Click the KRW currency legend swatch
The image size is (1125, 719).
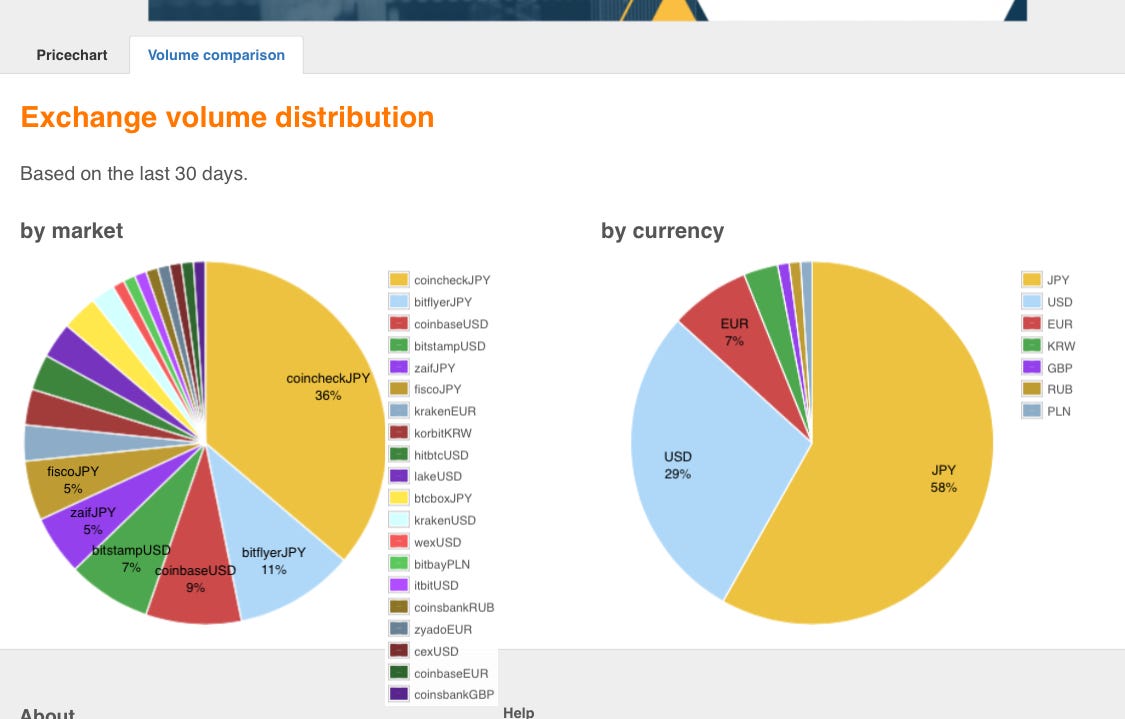click(1032, 345)
